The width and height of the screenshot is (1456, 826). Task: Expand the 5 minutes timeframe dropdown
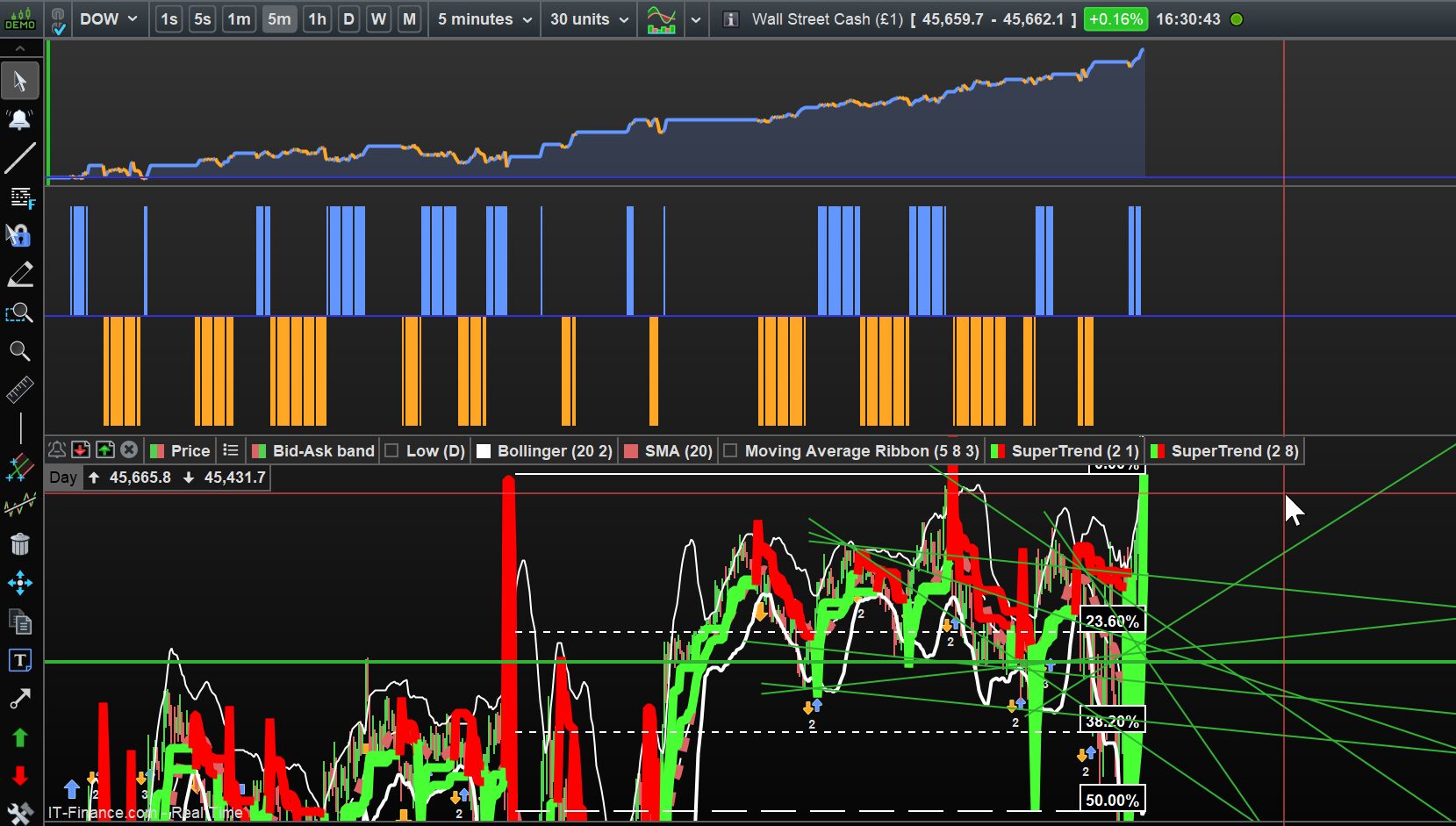[484, 19]
